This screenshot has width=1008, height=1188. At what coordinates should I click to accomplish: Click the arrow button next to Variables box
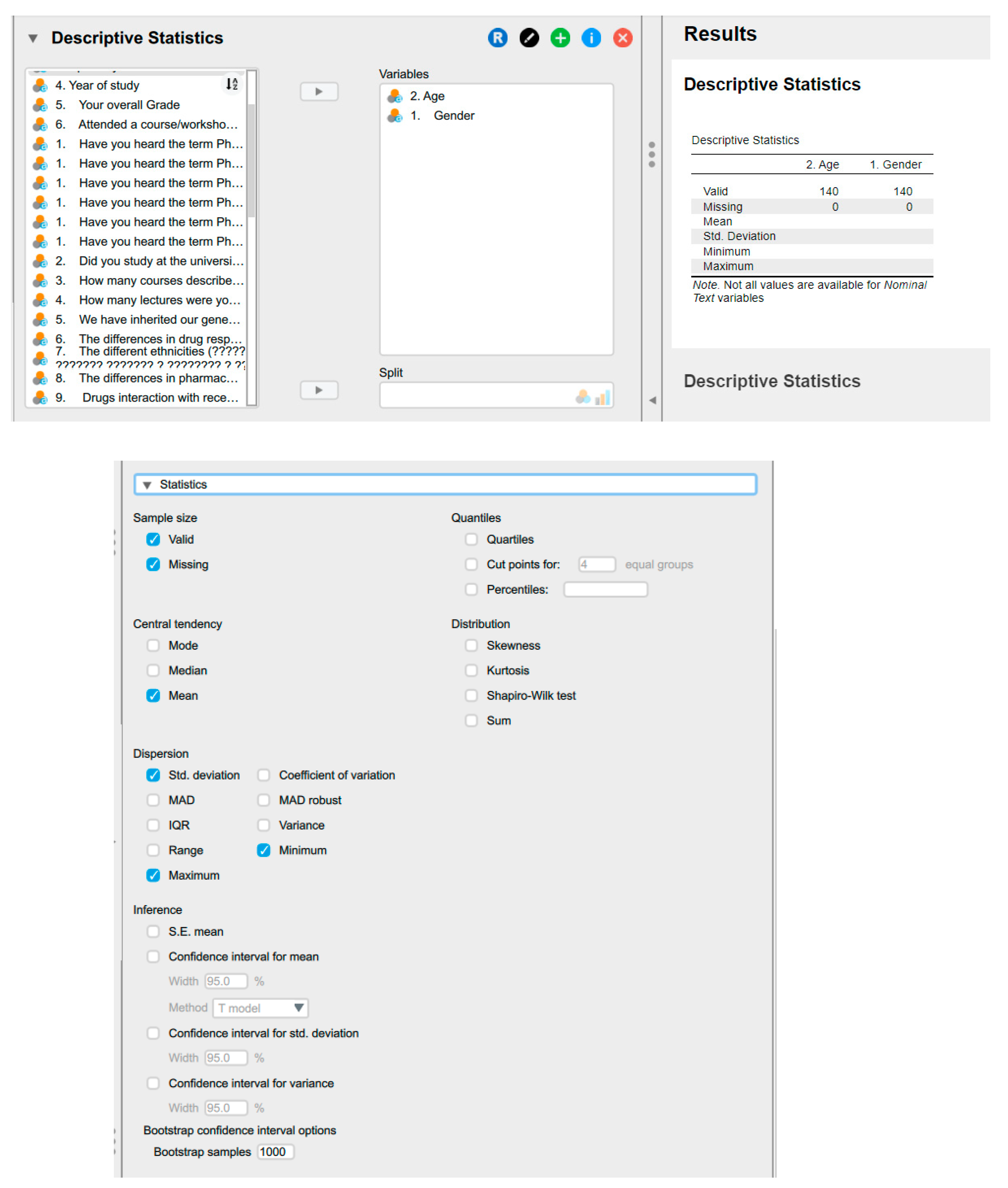[319, 91]
